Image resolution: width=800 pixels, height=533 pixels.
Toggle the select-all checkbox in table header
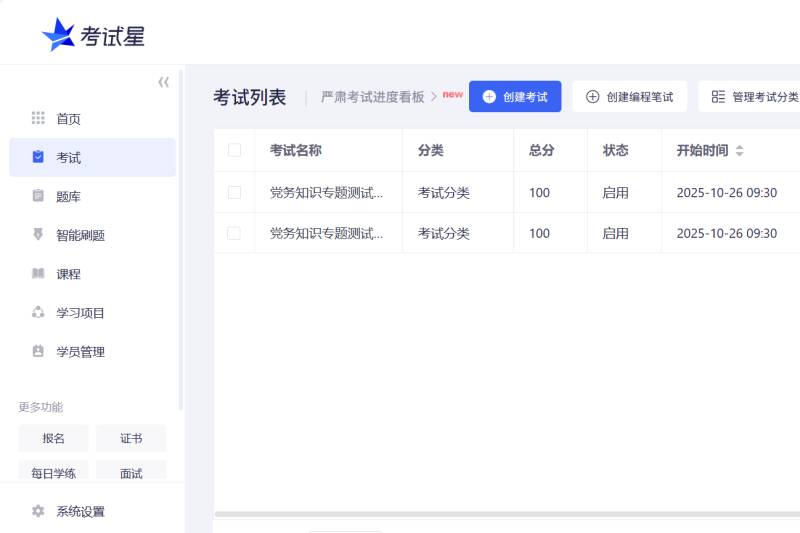click(x=234, y=150)
